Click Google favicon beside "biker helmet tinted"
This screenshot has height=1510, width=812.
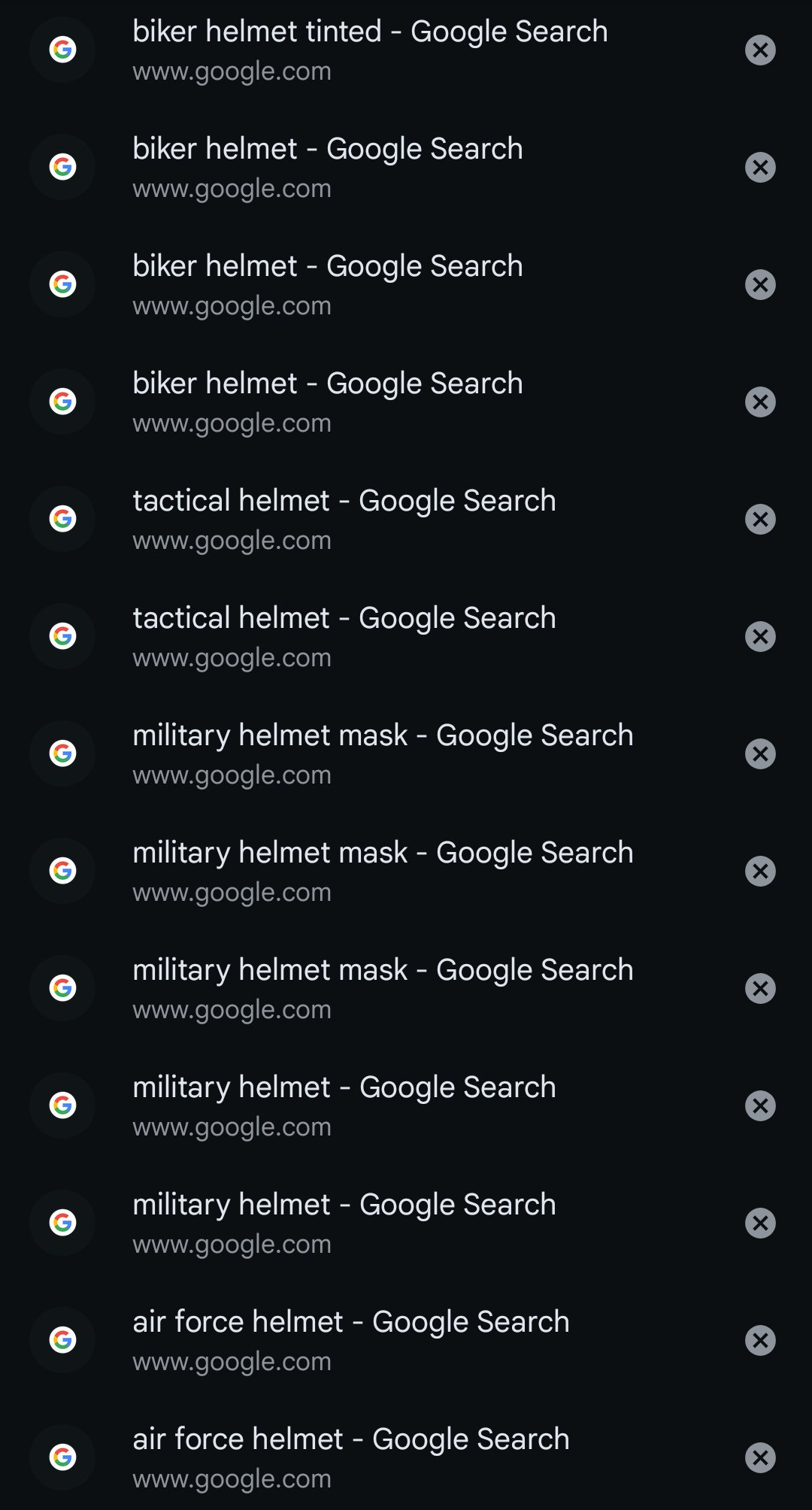click(x=62, y=50)
